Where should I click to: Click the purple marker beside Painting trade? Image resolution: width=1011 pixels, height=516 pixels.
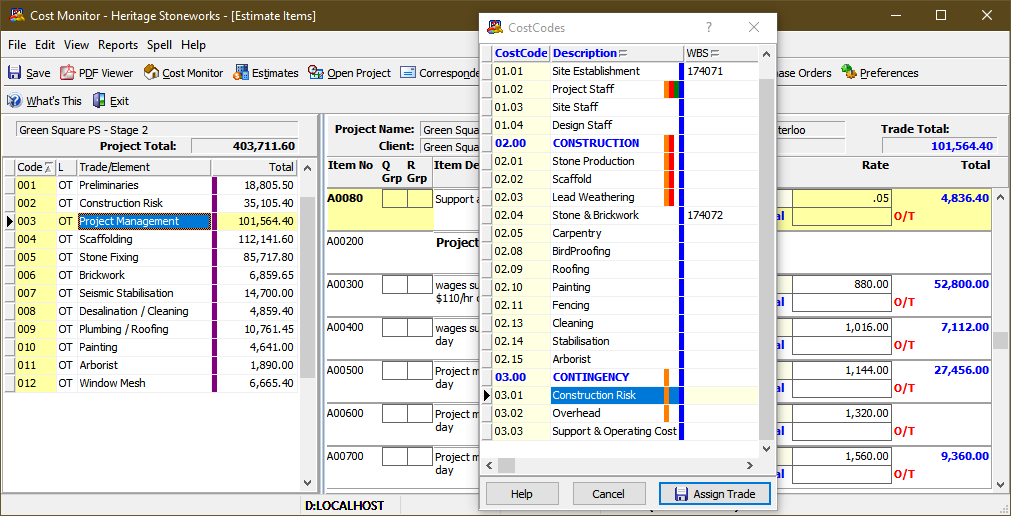click(215, 347)
